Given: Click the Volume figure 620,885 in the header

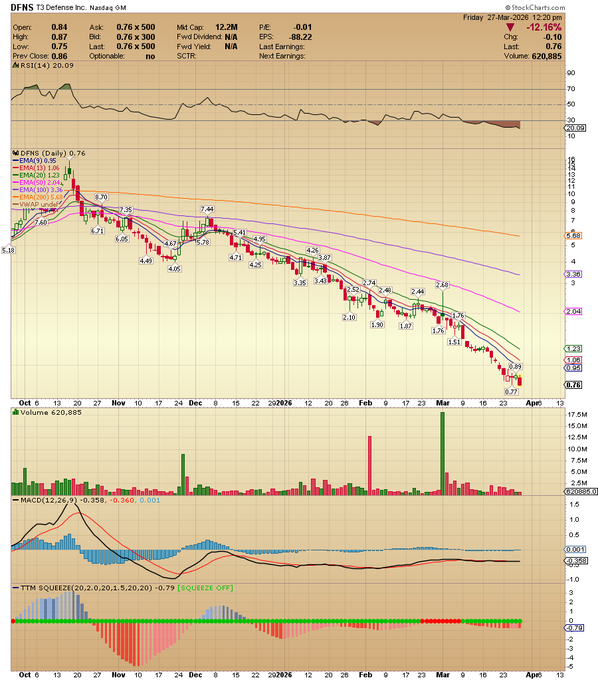Looking at the screenshot, I should (546, 56).
